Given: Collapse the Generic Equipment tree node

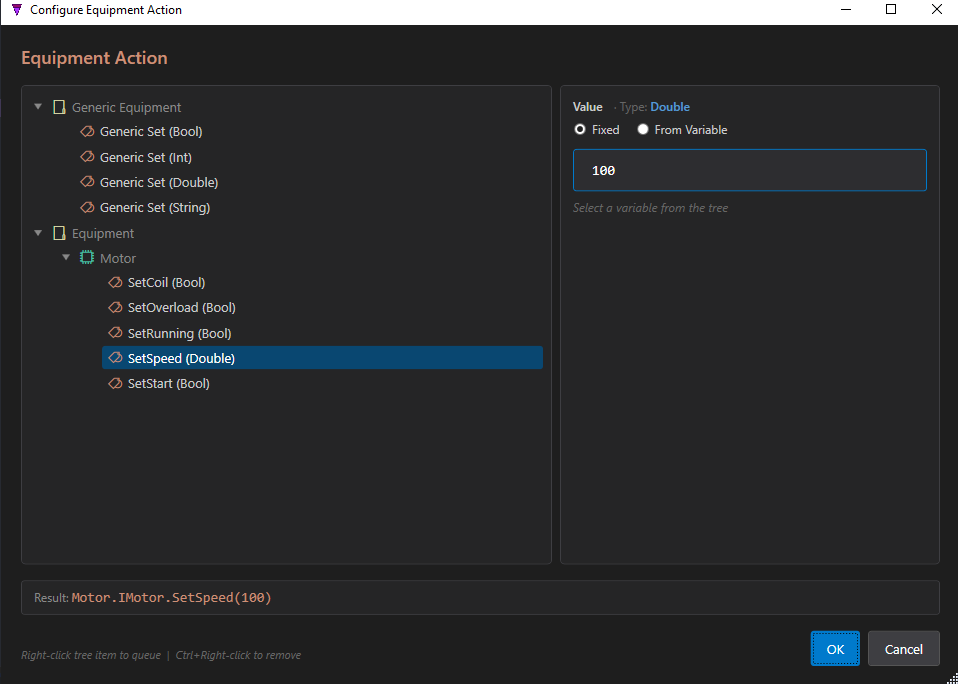Looking at the screenshot, I should 38,107.
